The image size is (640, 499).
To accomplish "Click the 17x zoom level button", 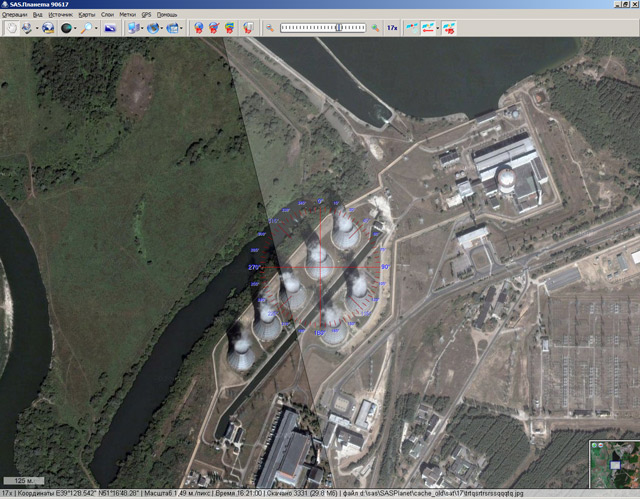I will click(392, 29).
